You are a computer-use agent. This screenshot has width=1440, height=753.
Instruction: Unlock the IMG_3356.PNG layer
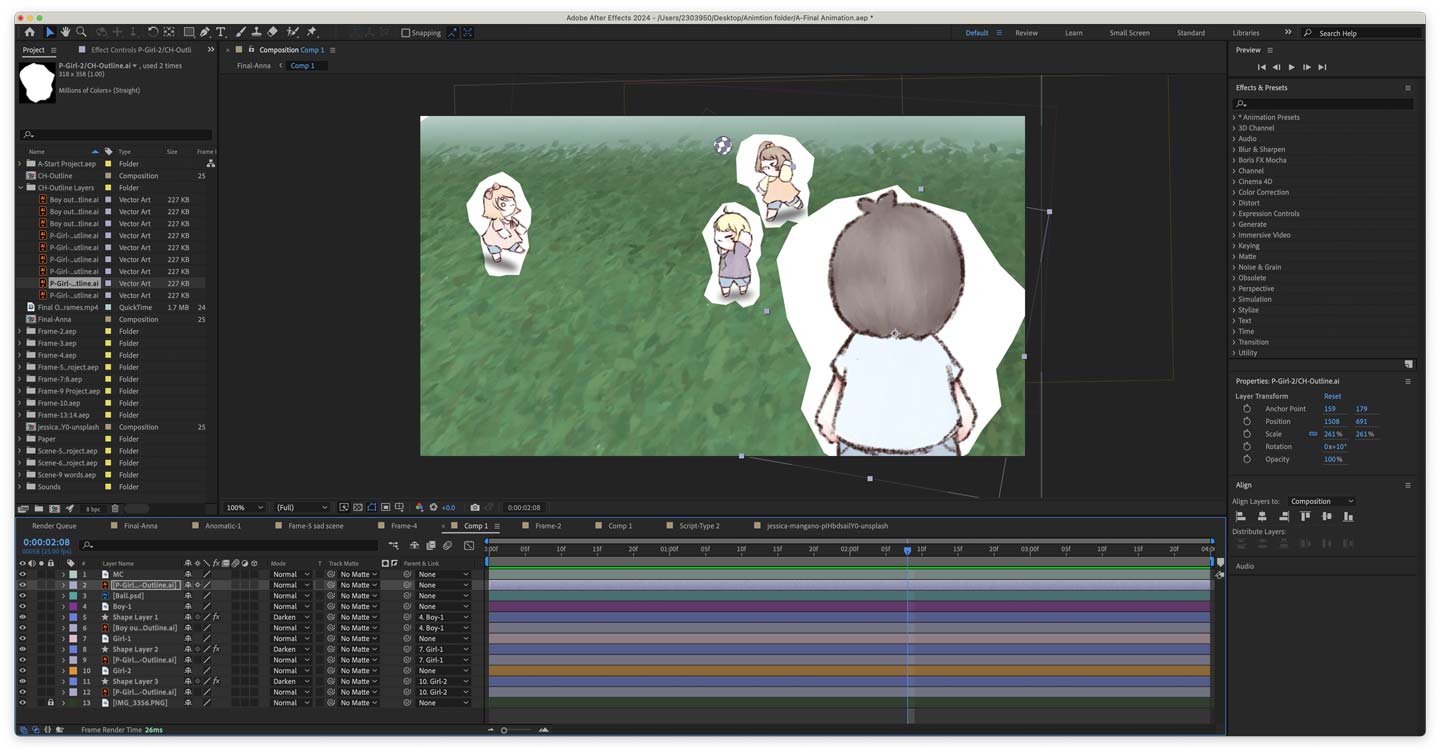(51, 703)
